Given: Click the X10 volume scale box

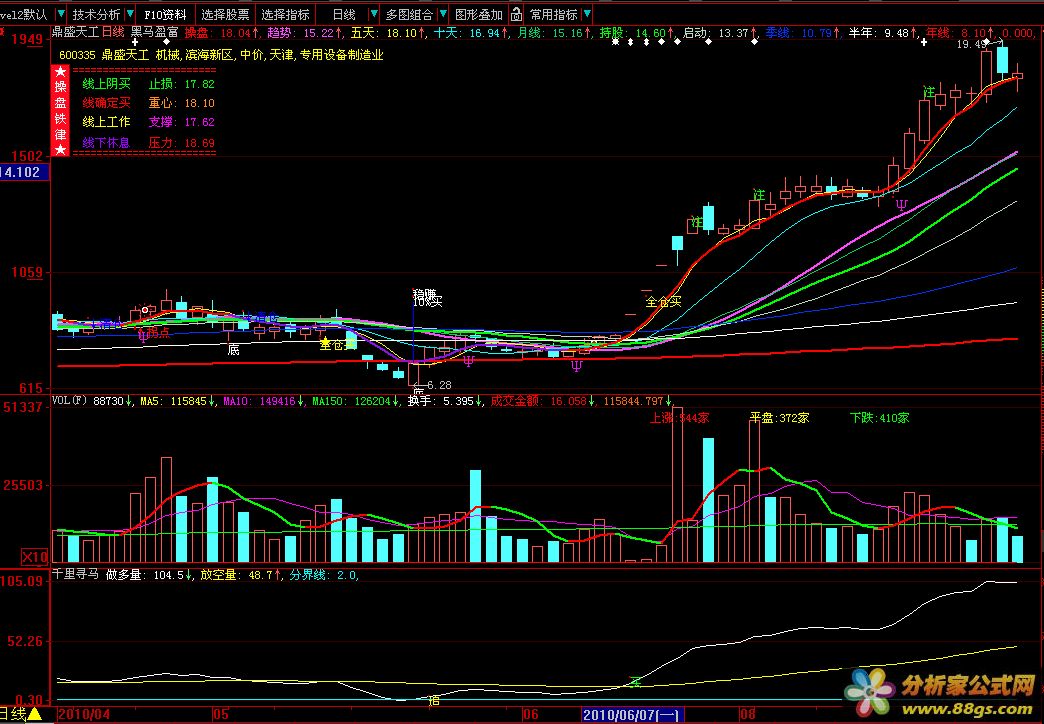Looking at the screenshot, I should pos(35,557).
